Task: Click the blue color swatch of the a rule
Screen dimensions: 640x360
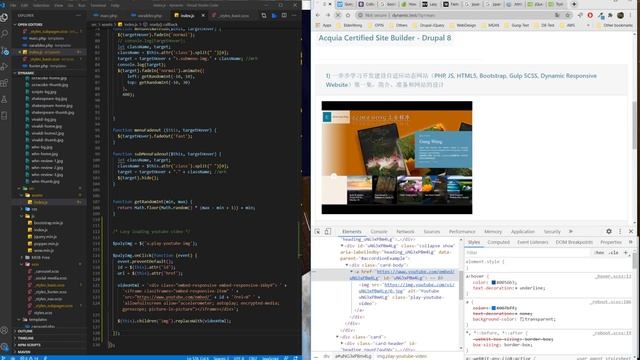Action: click(493, 308)
